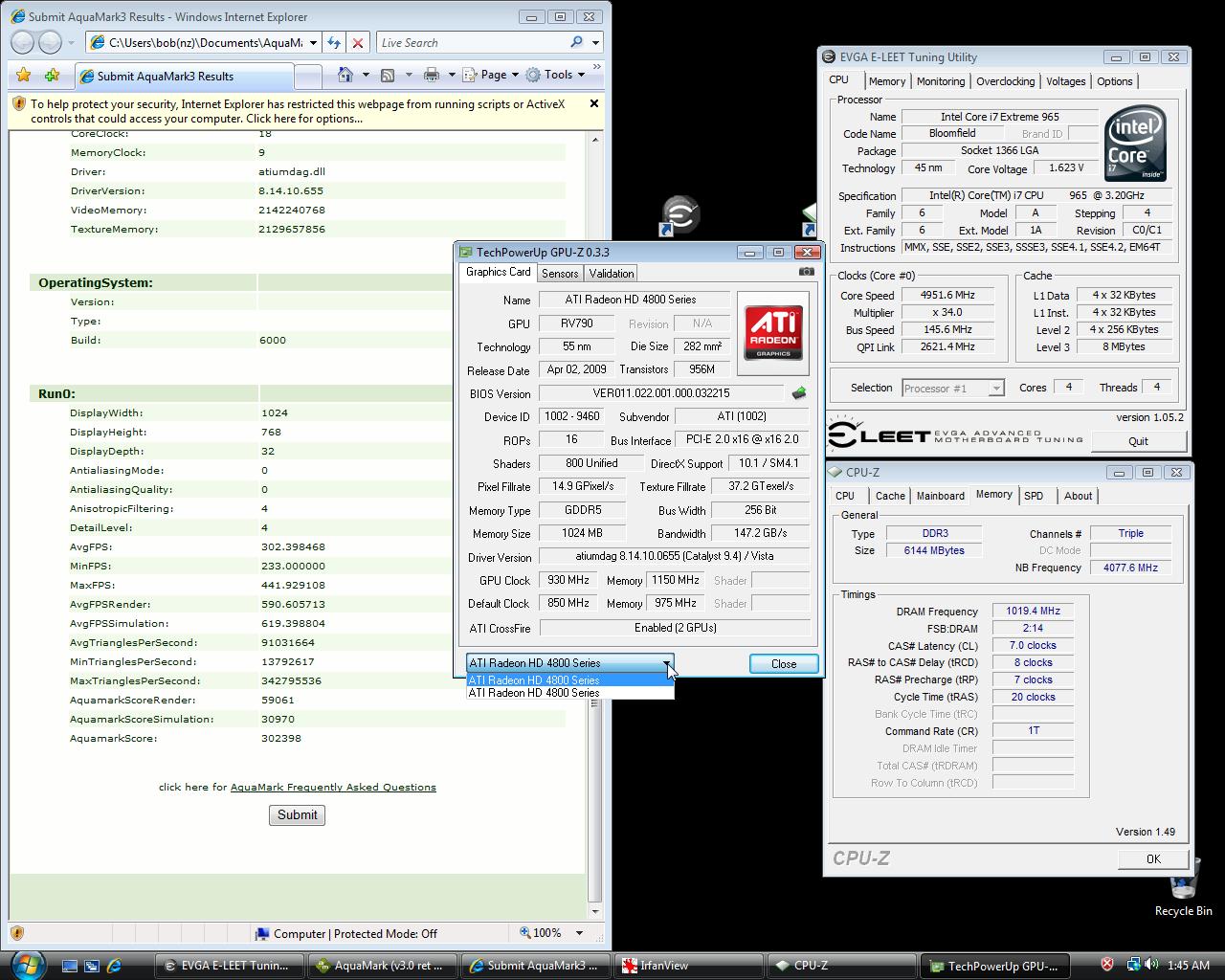Click the IE status bar security shield icon

tap(17, 933)
